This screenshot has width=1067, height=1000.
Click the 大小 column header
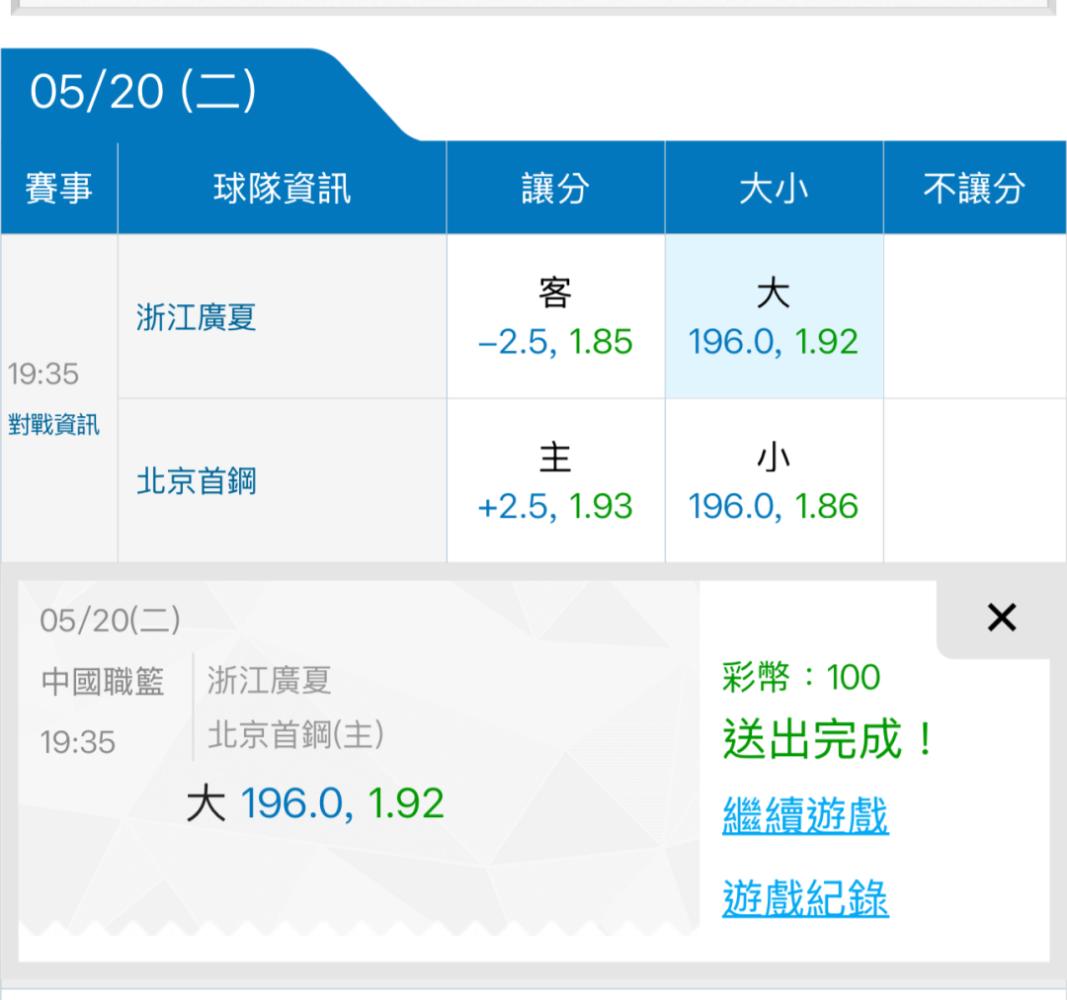point(774,188)
